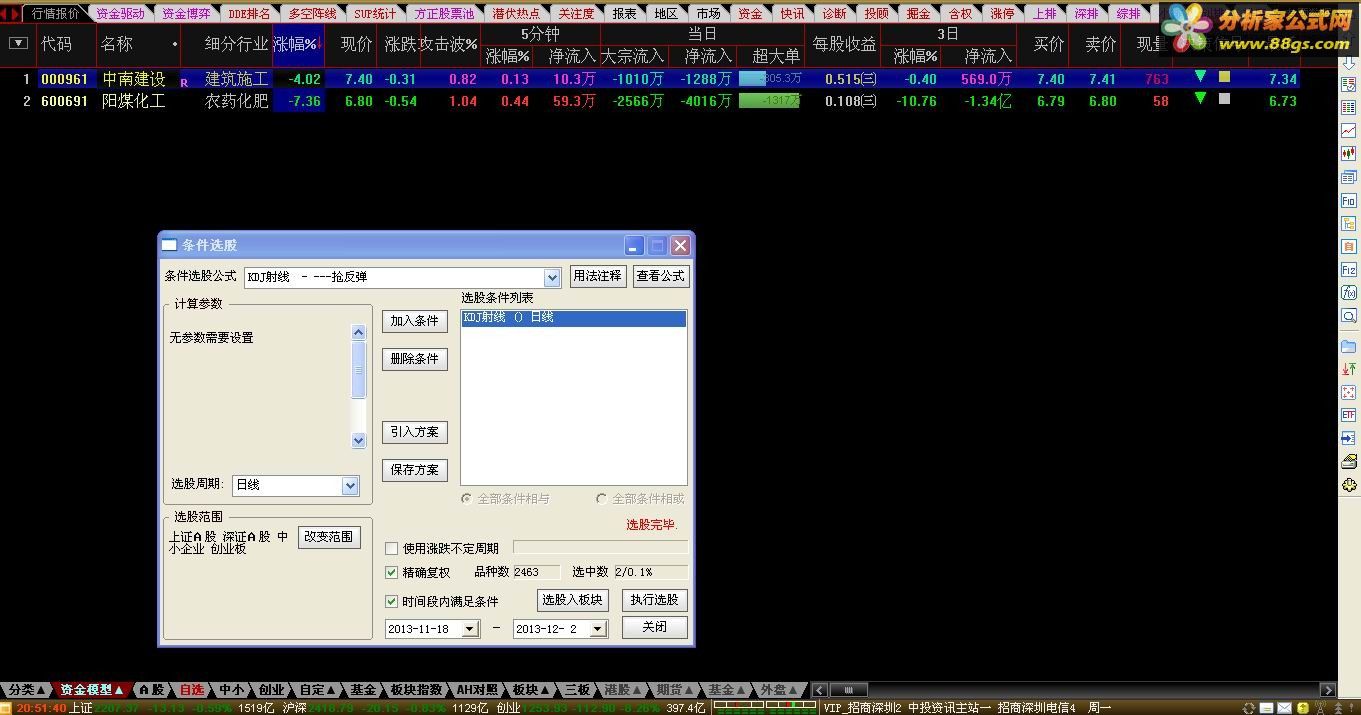
Task: Switch to the 资金驱动 top tab
Action: [x=121, y=14]
